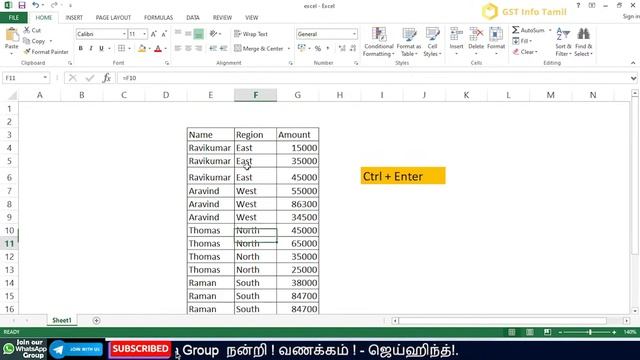Decrease the indent level

click(x=213, y=49)
